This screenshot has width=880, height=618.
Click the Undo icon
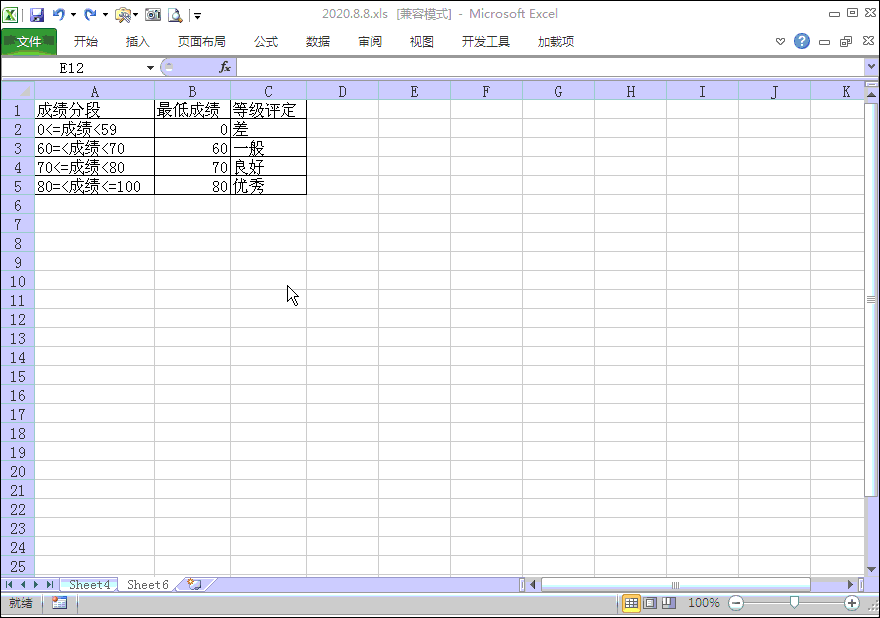point(58,15)
